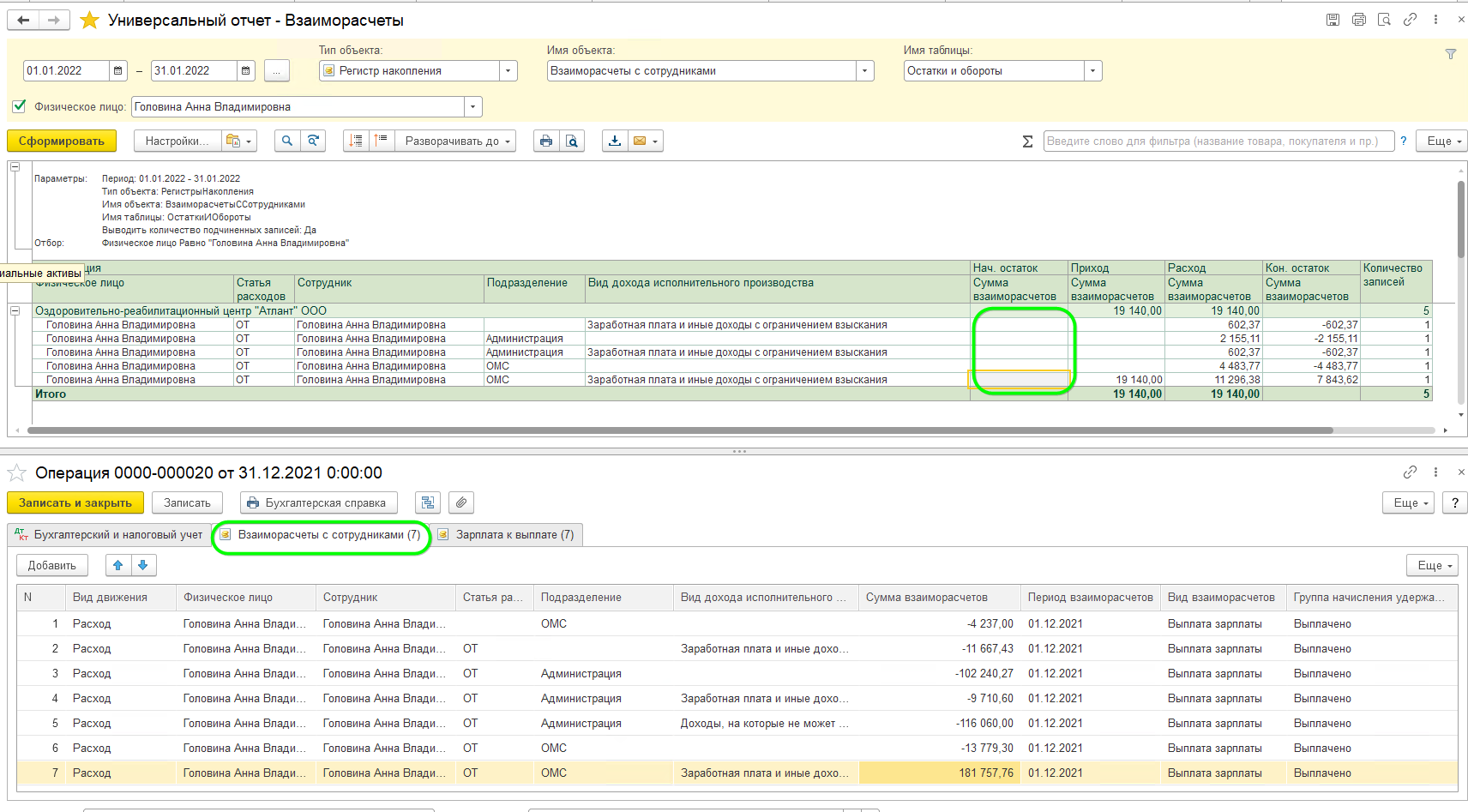Click the save report download icon
Image resolution: width=1468 pixels, height=812 pixels.
615,141
